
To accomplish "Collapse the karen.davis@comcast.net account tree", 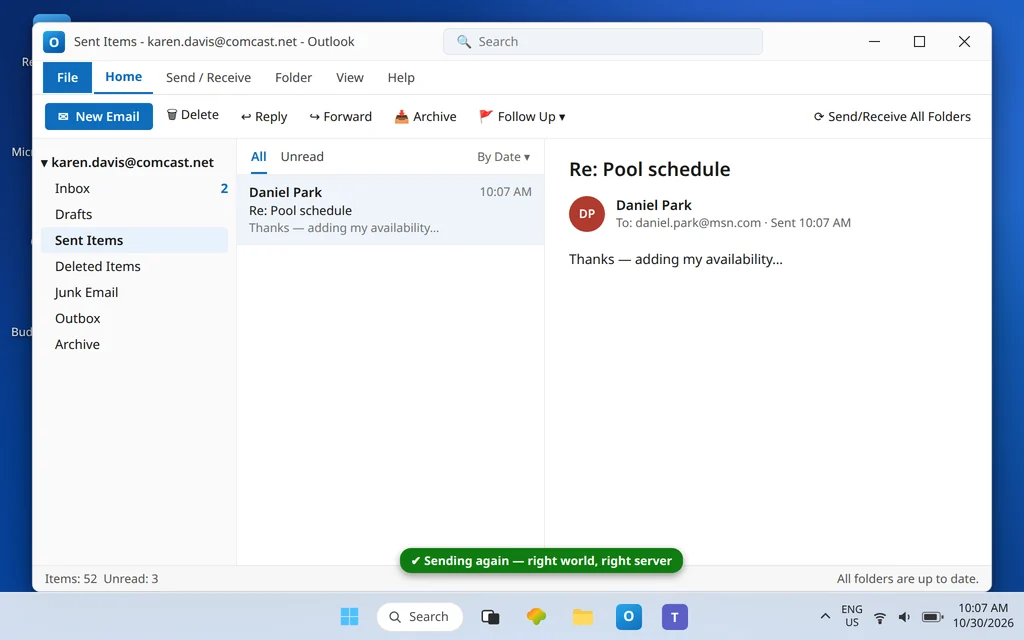I will pos(44,163).
